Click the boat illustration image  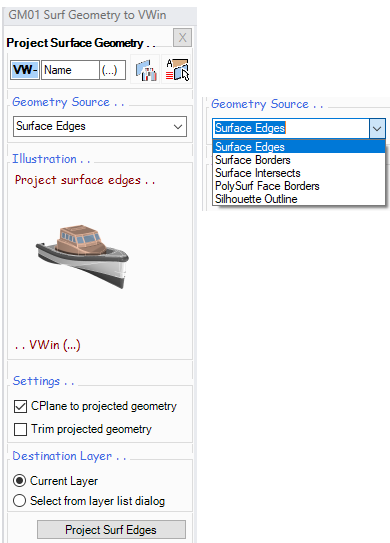[82, 257]
